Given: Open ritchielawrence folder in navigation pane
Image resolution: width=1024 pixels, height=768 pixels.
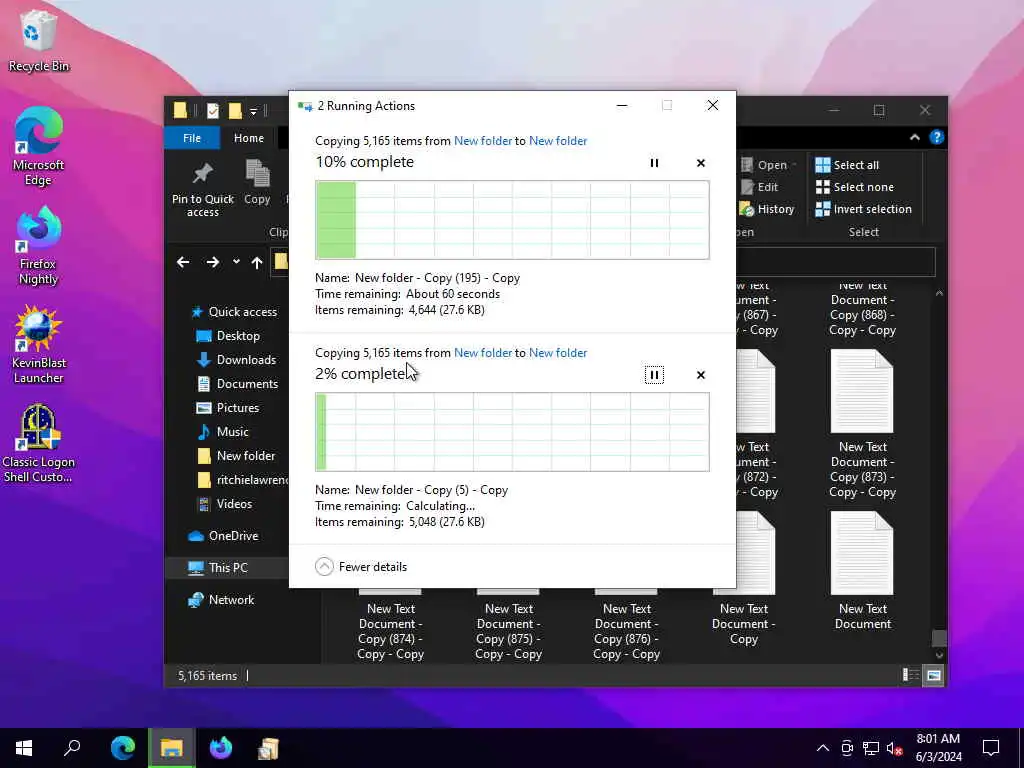Looking at the screenshot, I should tap(242, 480).
